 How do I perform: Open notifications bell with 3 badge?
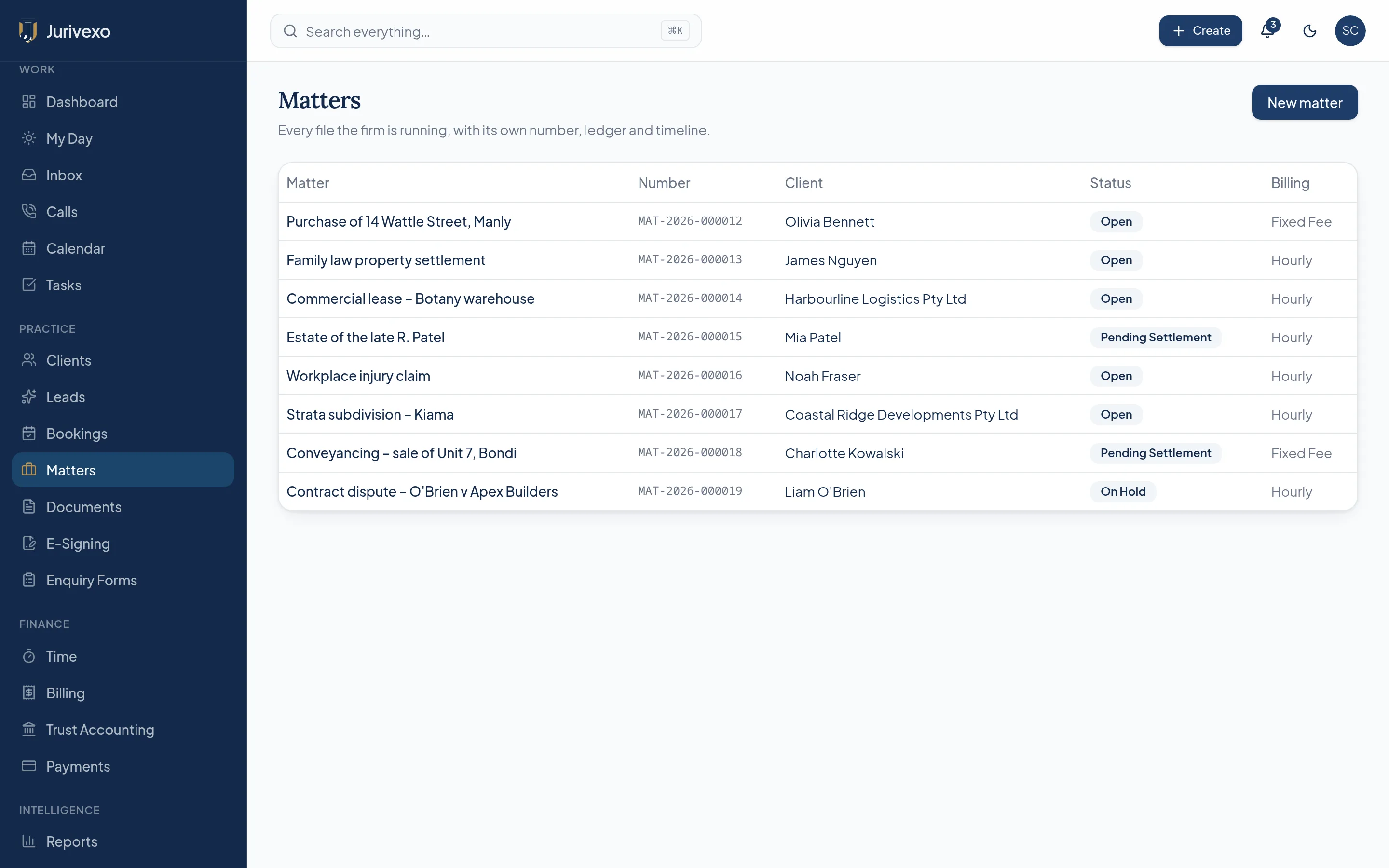1268,30
